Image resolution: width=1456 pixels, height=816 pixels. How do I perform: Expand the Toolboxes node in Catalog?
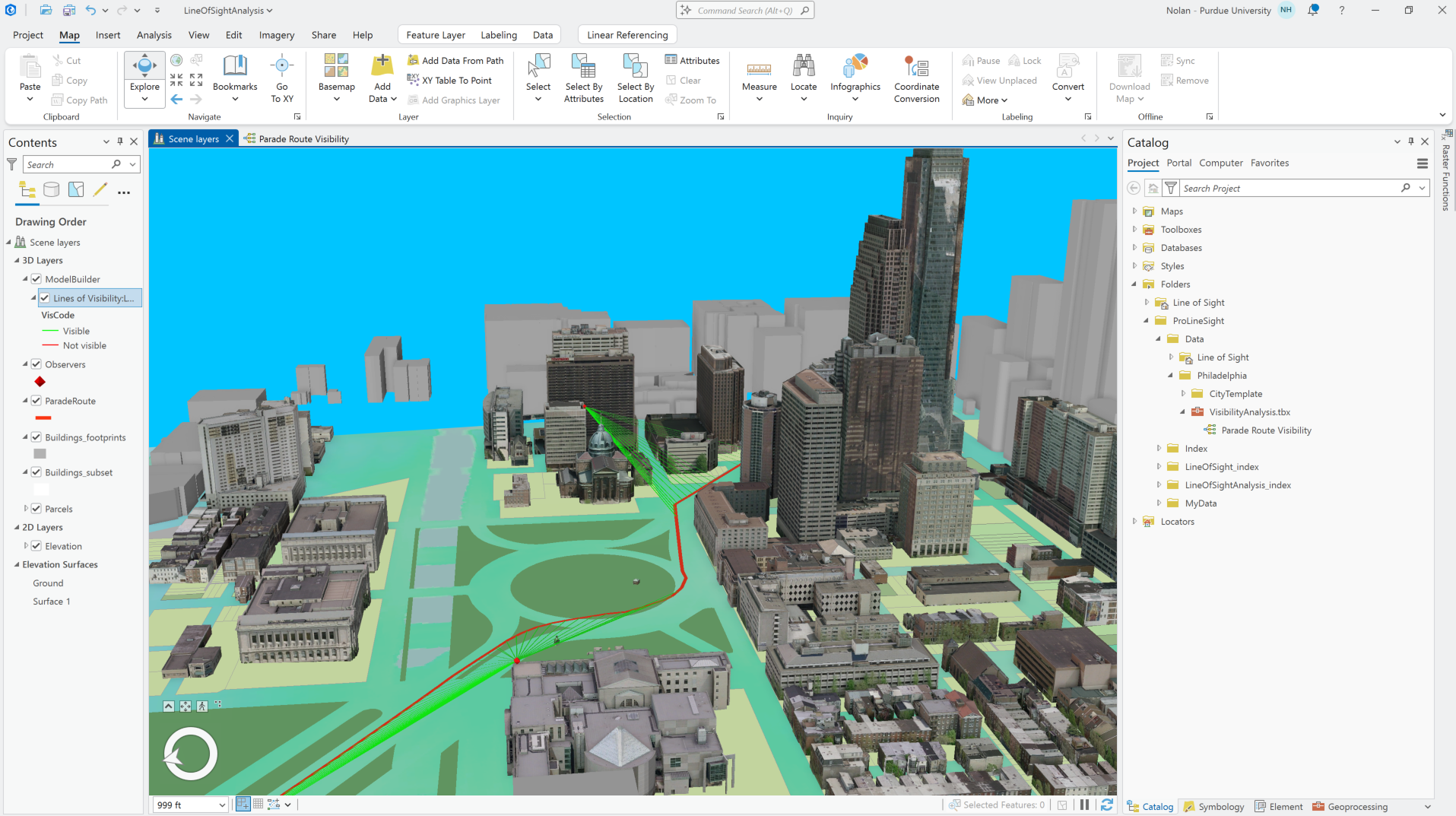pyautogui.click(x=1134, y=230)
